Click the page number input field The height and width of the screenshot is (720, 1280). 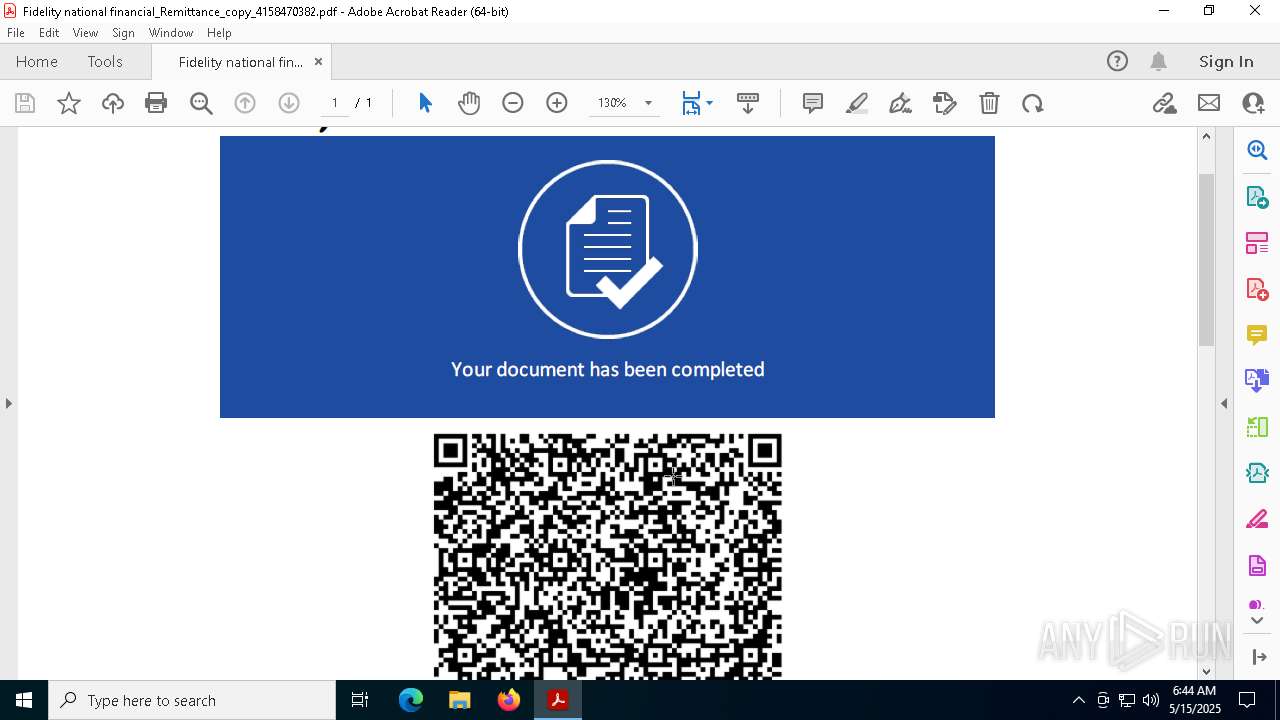coord(335,103)
